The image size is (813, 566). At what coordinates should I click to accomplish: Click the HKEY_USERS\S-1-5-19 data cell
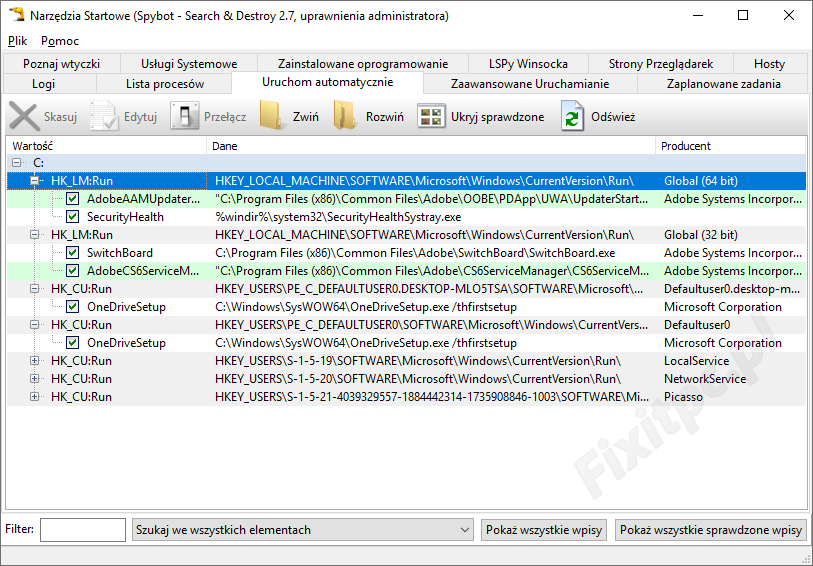[418, 361]
